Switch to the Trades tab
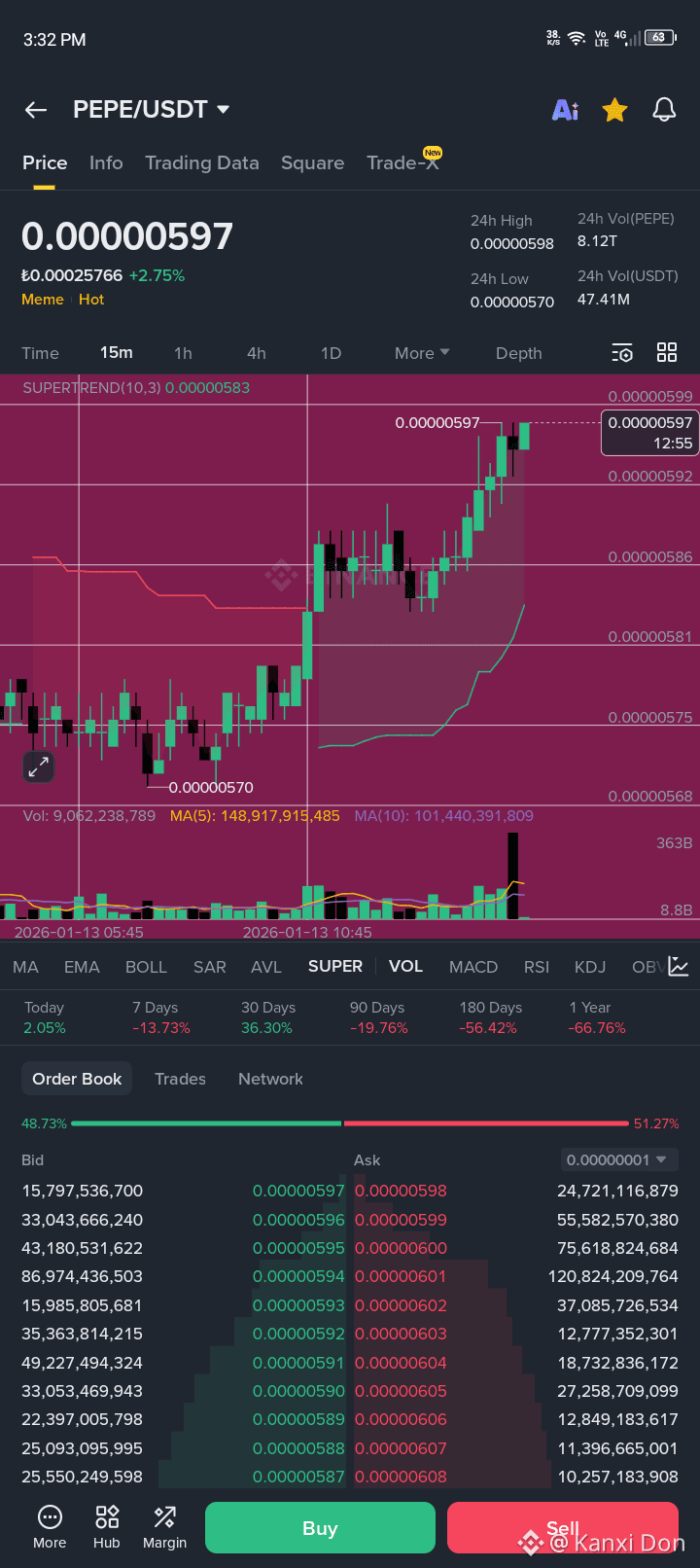 point(180,1079)
